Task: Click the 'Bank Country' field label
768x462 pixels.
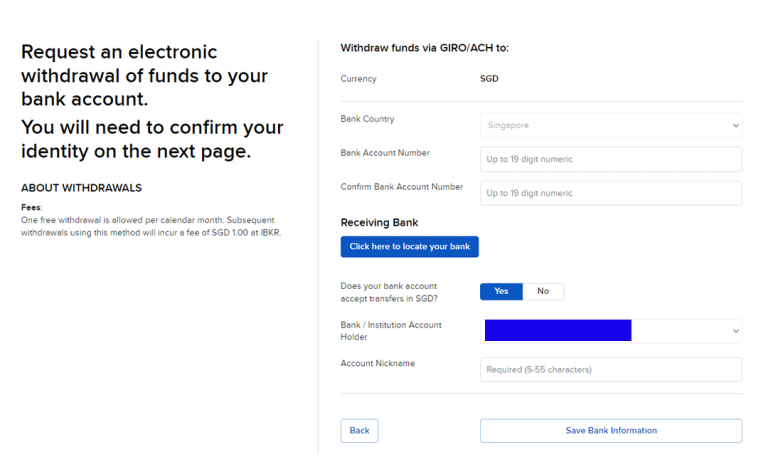Action: tap(367, 119)
